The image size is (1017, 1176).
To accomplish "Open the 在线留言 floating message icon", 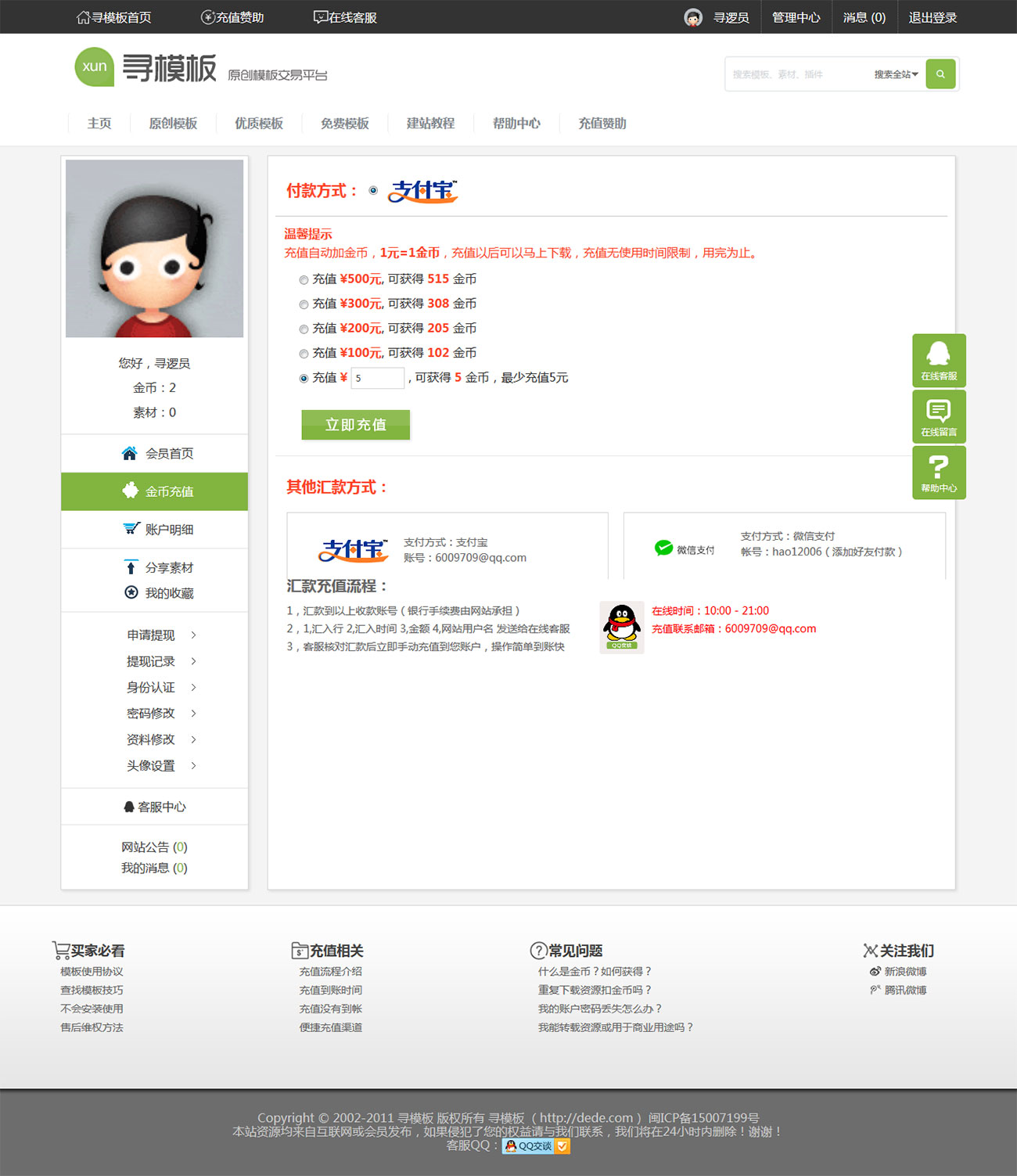I will pos(939,415).
